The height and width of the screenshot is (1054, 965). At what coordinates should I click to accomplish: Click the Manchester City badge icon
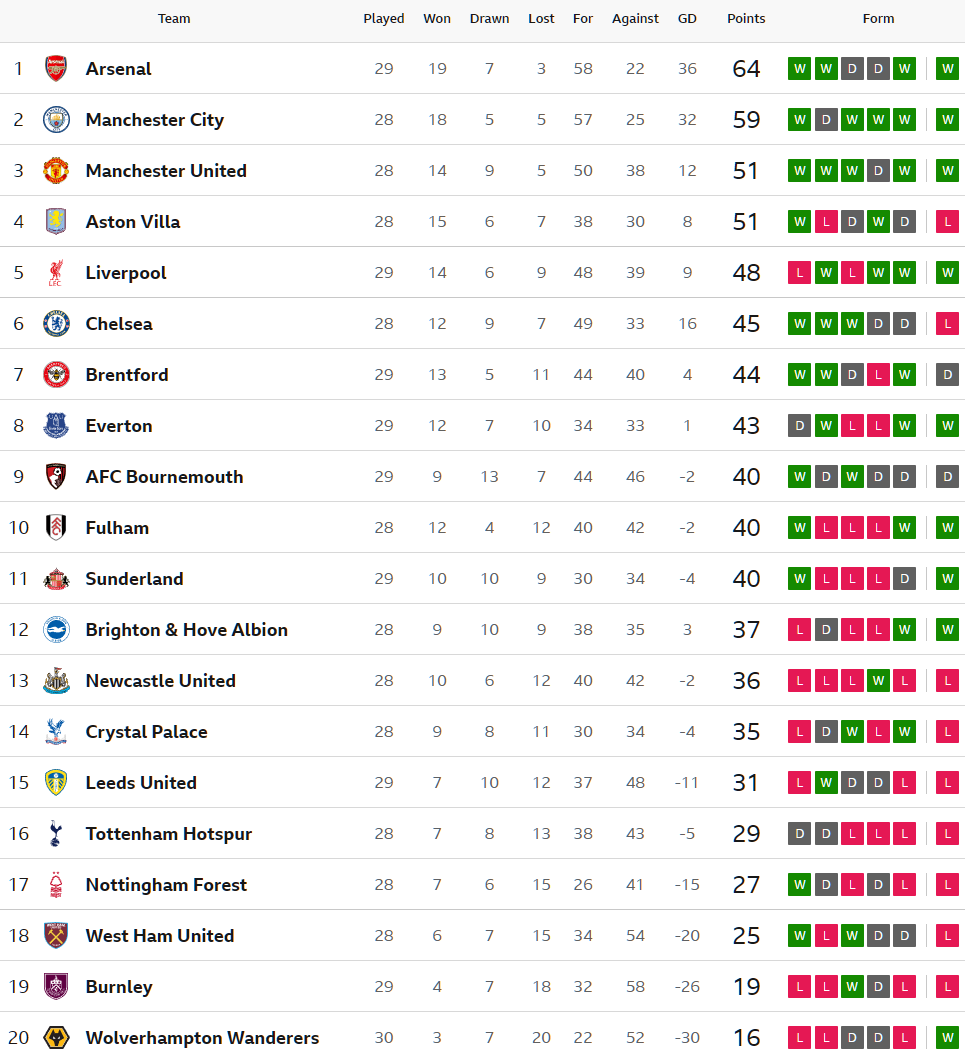(56, 119)
